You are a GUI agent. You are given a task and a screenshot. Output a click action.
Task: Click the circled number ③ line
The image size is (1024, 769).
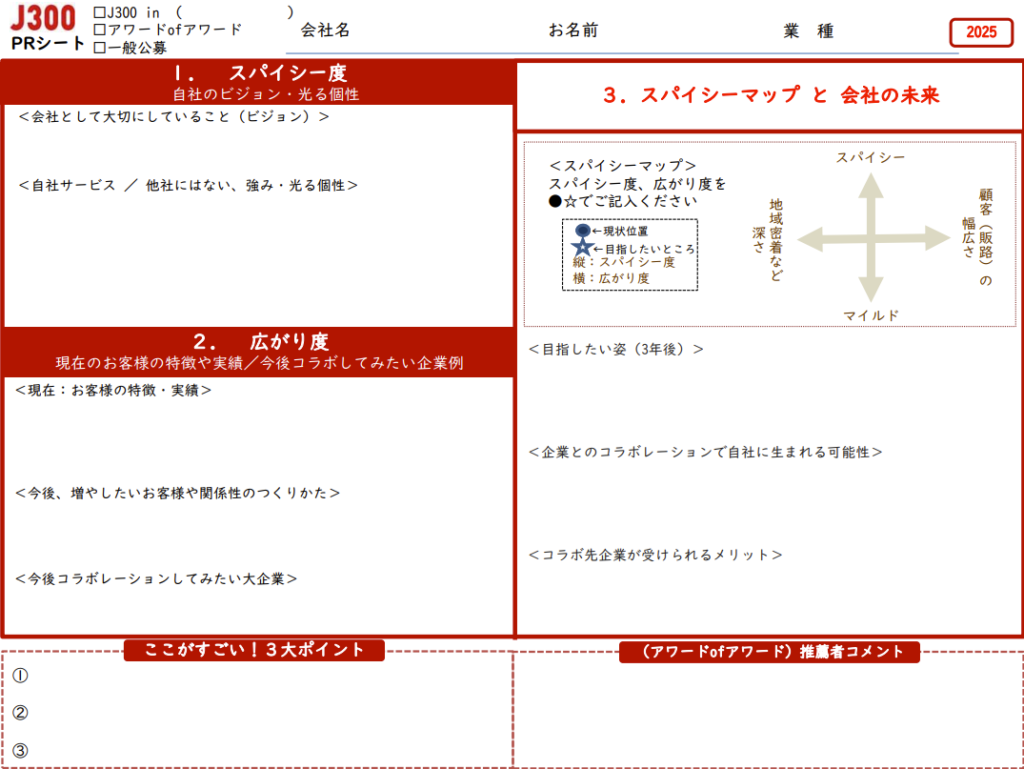point(20,751)
